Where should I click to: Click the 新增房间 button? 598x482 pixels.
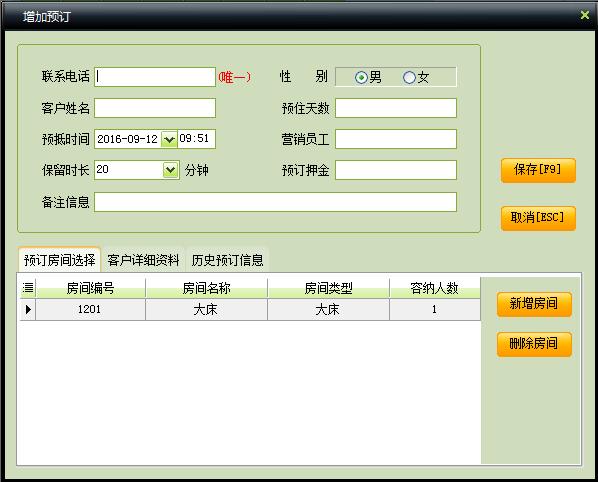tap(534, 304)
